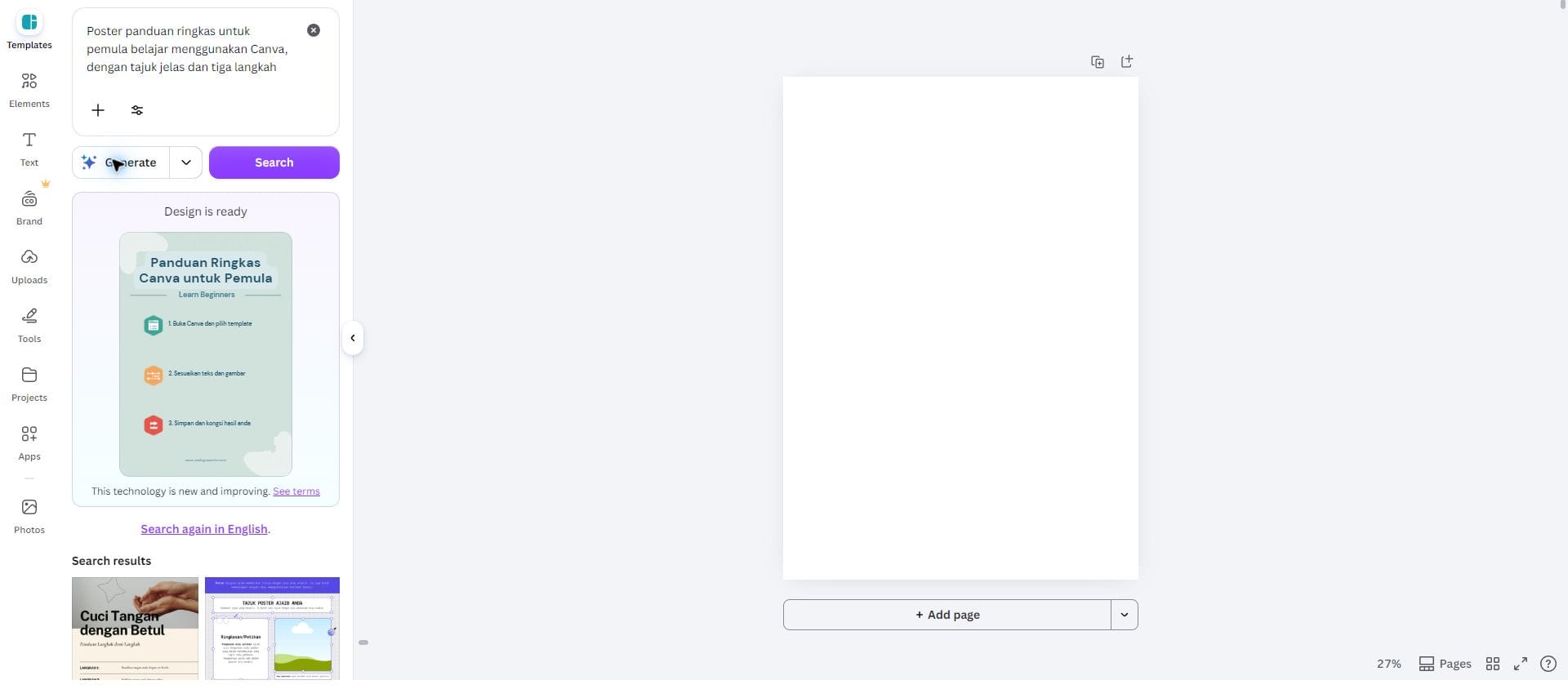The width and height of the screenshot is (1568, 689).
Task: Open the Uploads sidebar tab
Action: (x=29, y=266)
